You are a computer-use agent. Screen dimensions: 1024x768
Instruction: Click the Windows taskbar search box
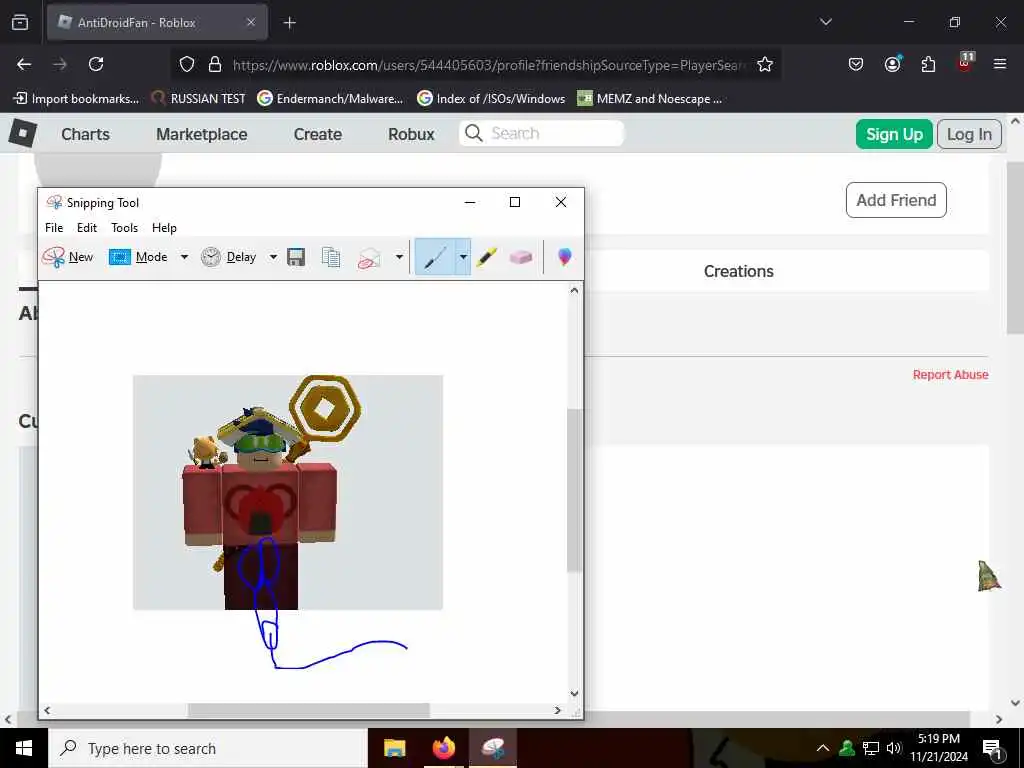coord(208,748)
